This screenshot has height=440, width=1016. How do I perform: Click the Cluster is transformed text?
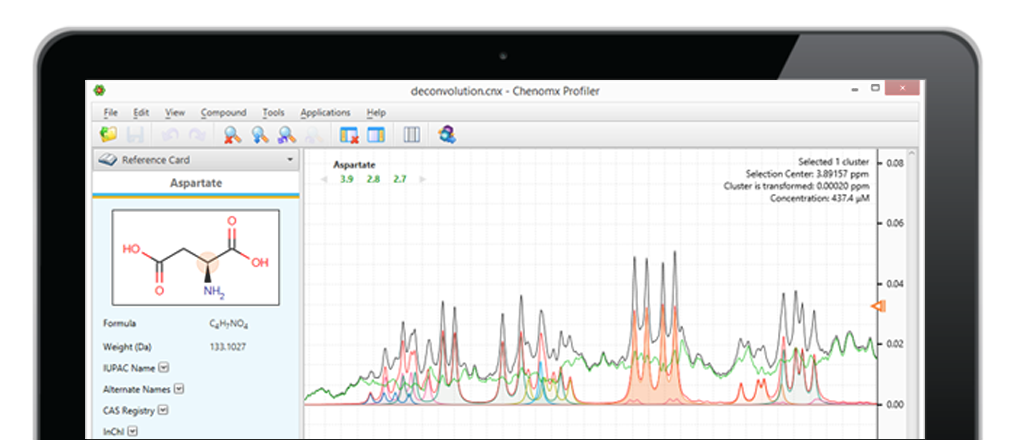796,186
